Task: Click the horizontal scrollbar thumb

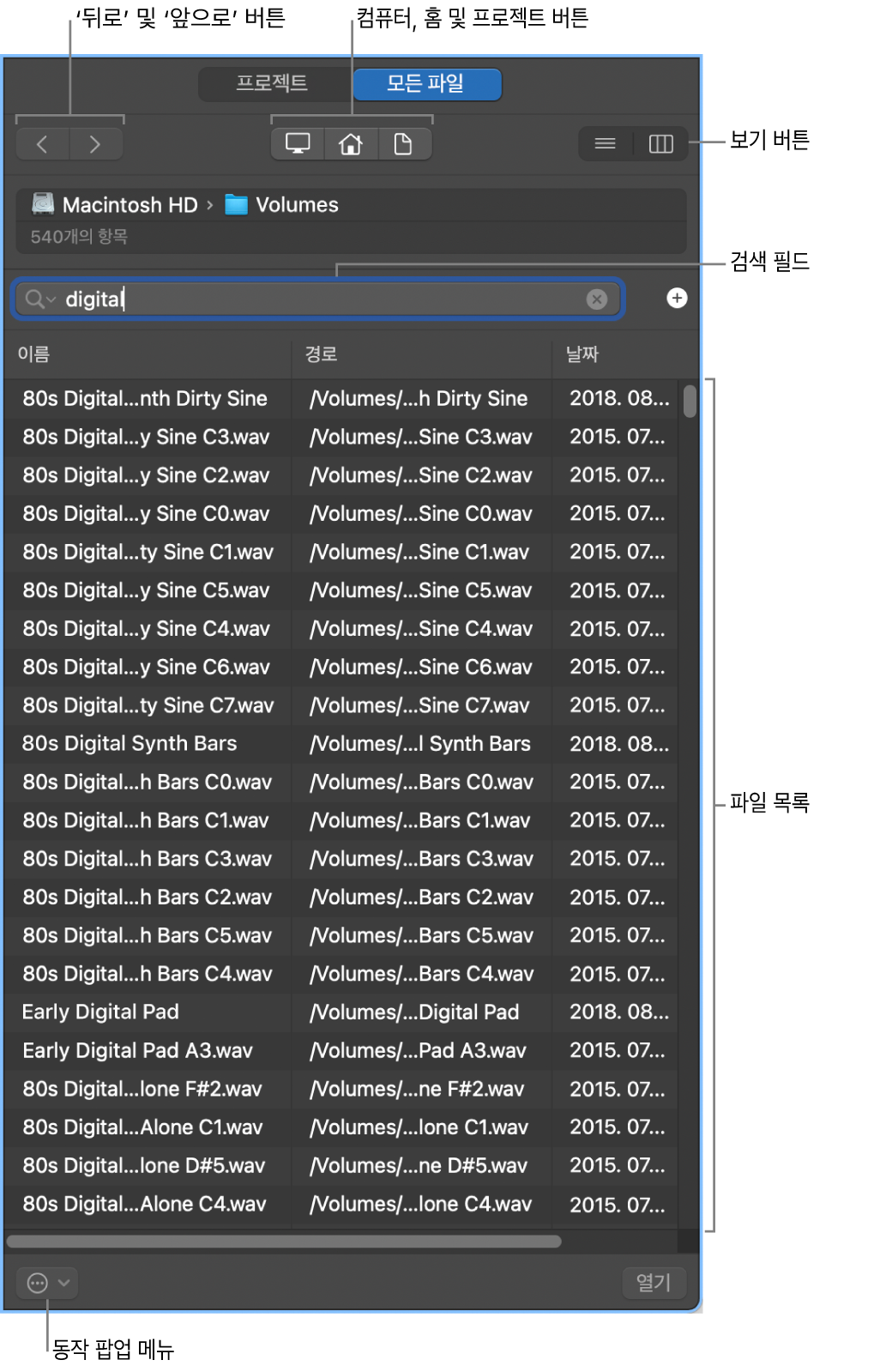Action: pos(284,1242)
